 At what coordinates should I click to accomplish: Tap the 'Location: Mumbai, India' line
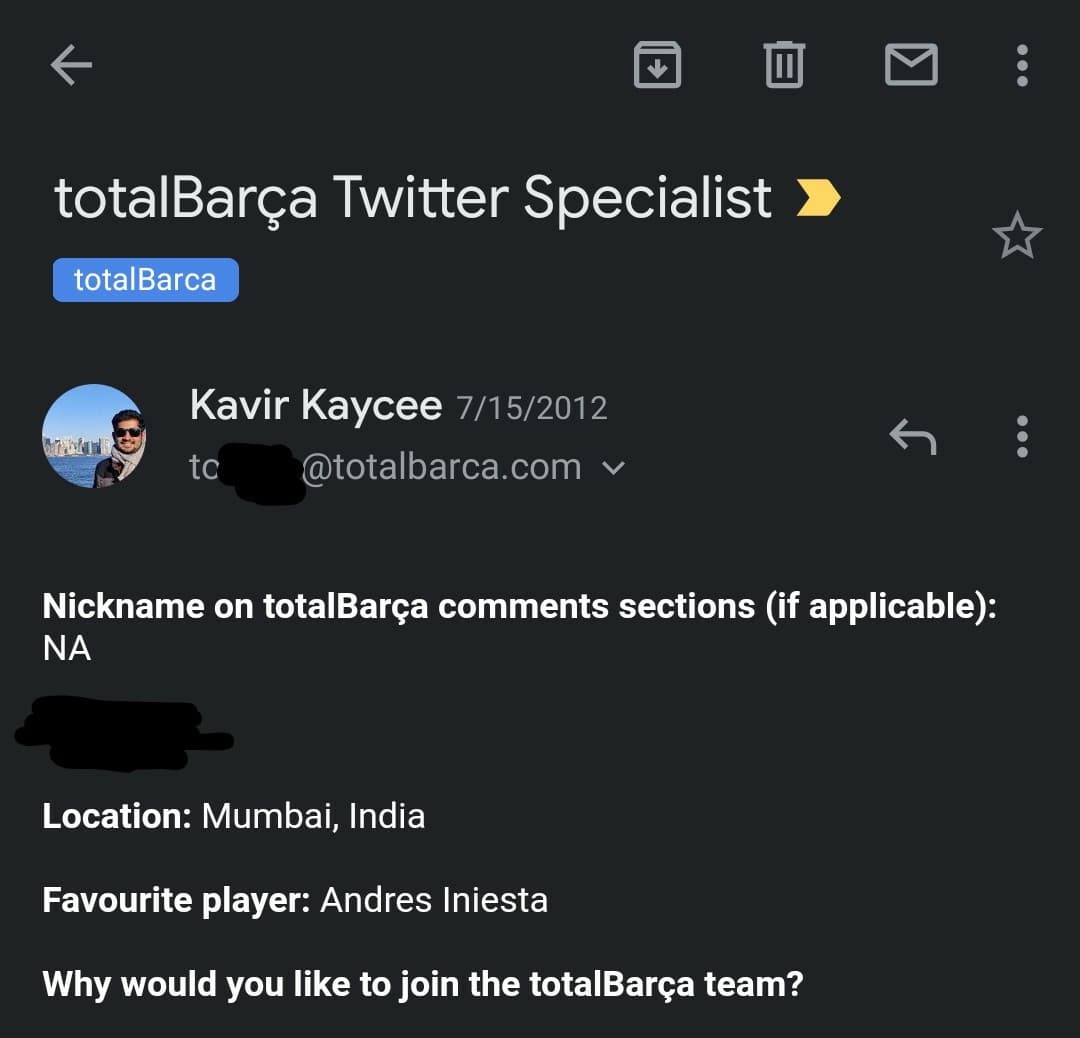233,816
